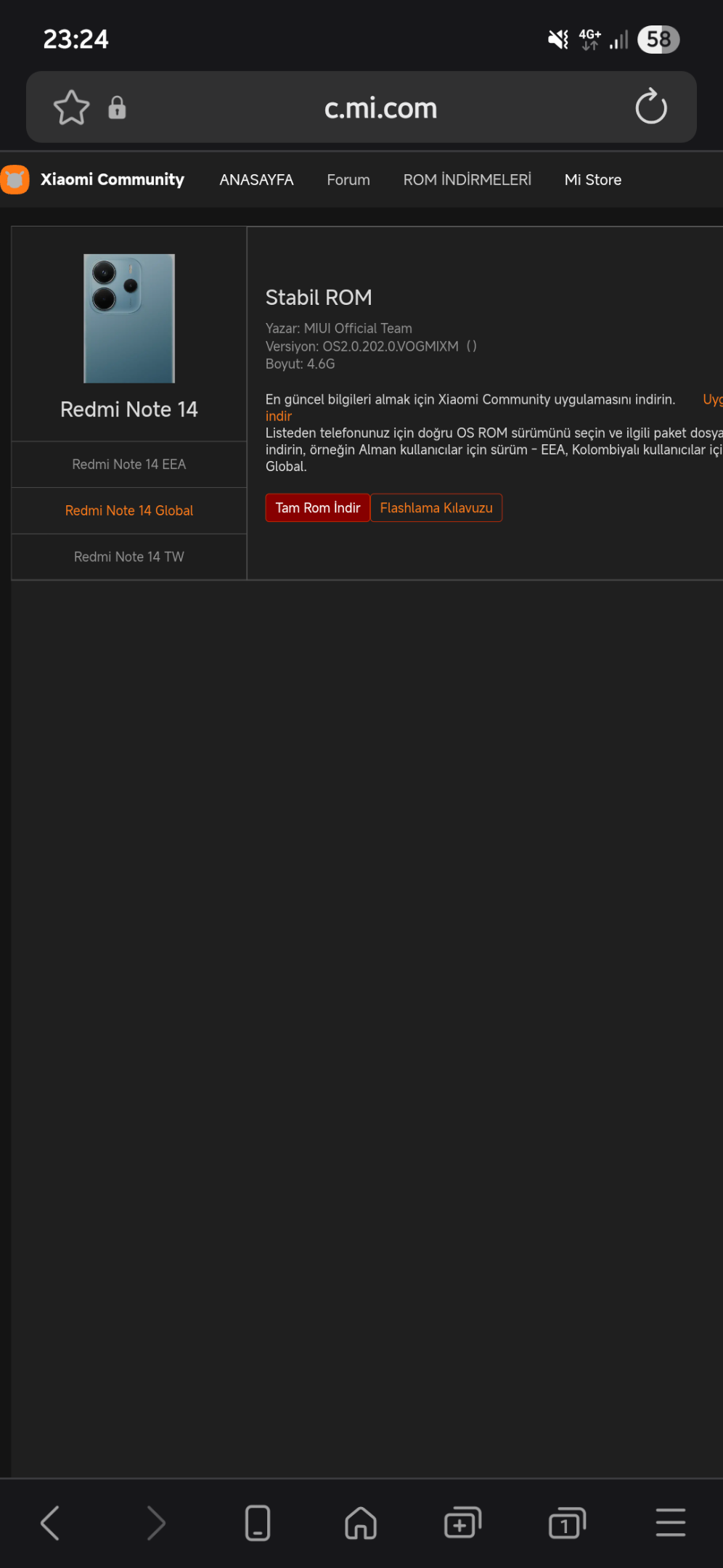Tap the battery indicator showing 58

[658, 39]
